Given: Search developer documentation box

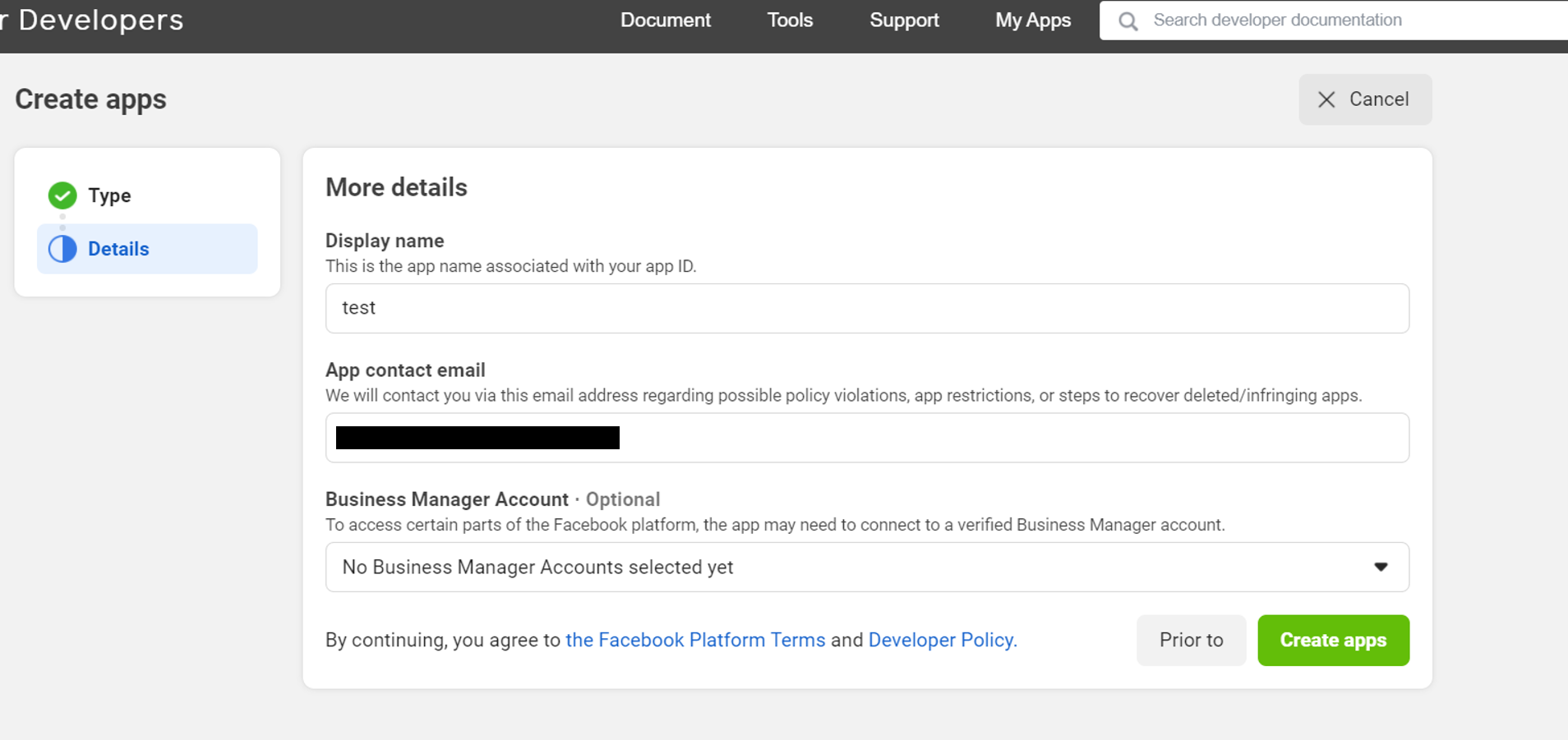Looking at the screenshot, I should coord(1348,21).
